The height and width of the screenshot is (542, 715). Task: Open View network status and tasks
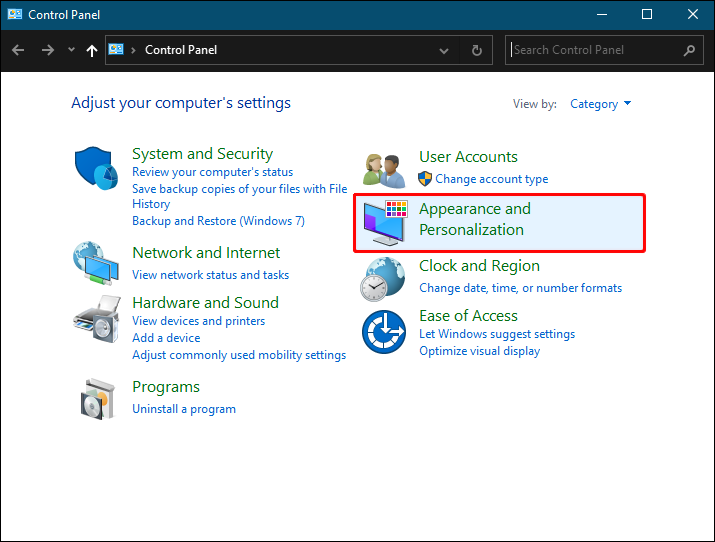pos(210,275)
